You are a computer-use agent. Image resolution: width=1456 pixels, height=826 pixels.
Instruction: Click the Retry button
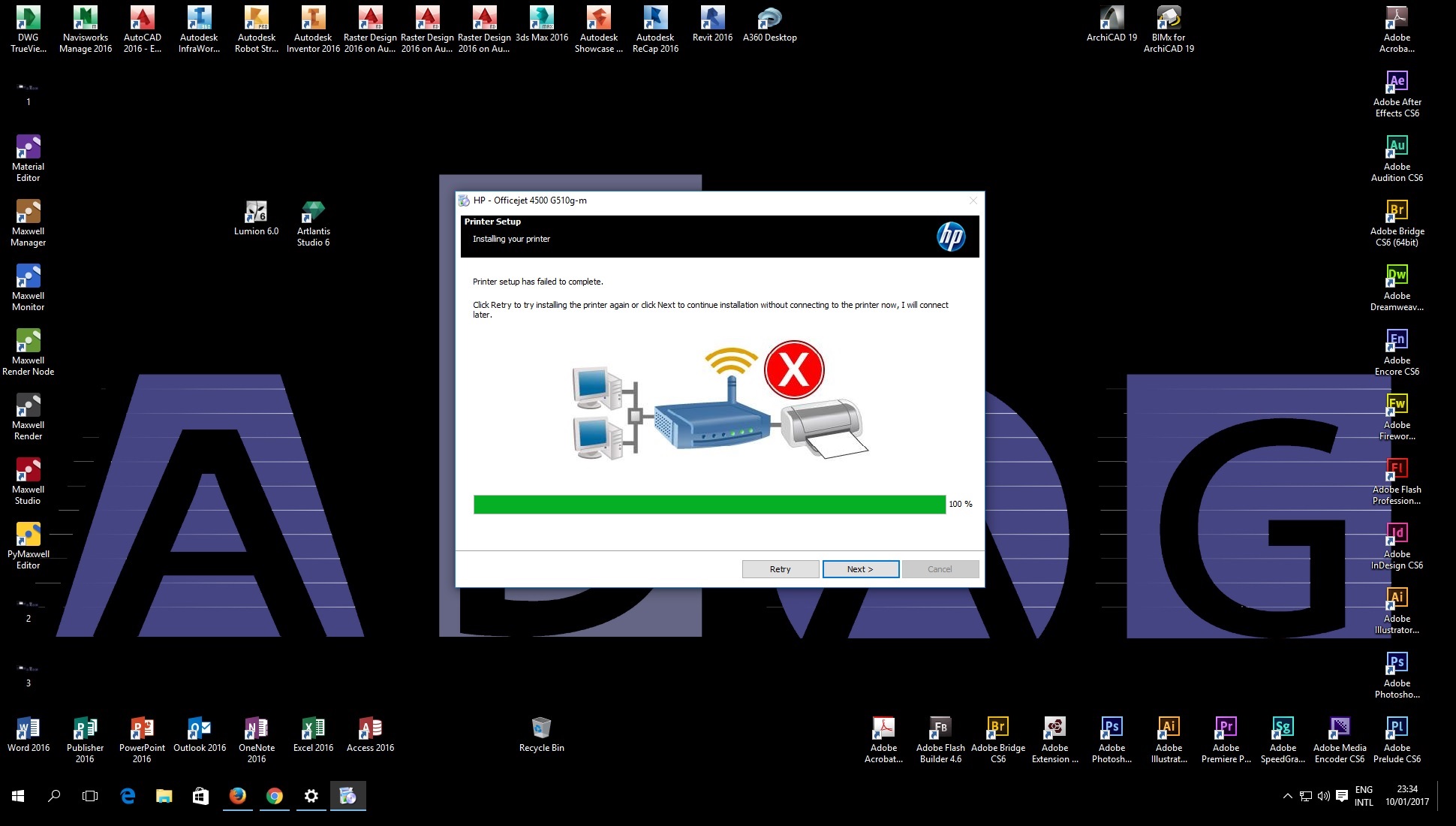tap(780, 568)
